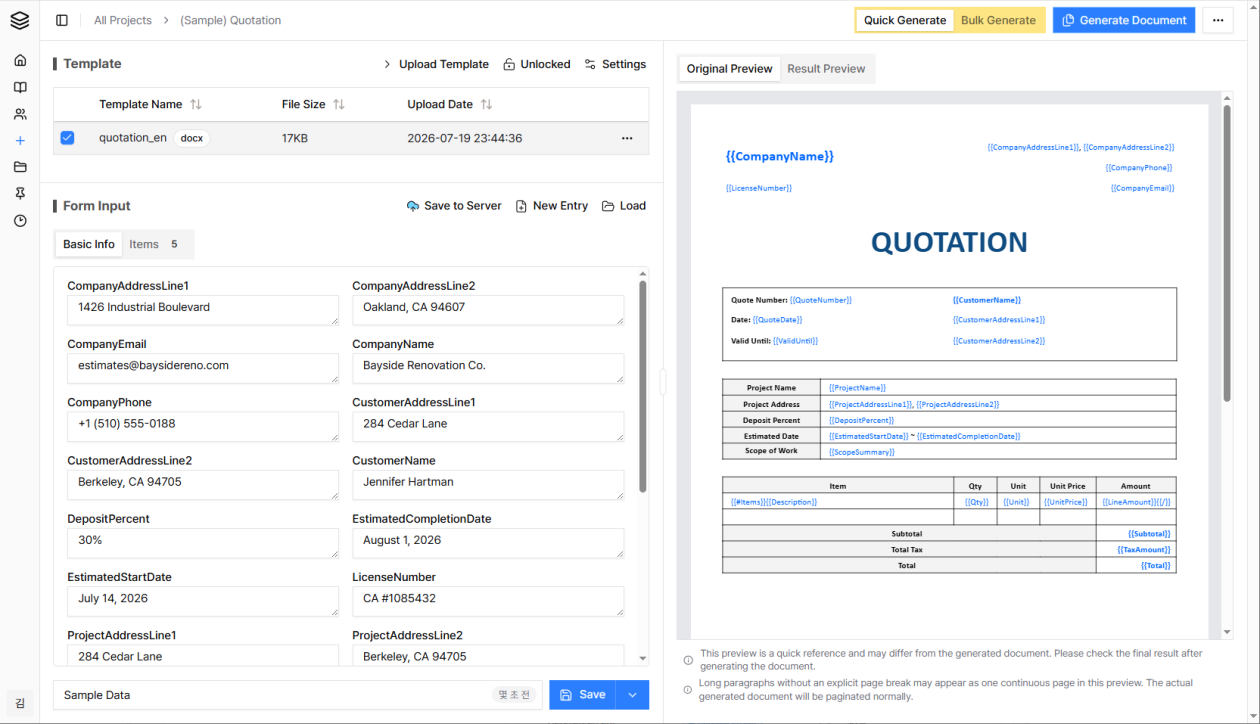Click Upload Template
This screenshot has height=724, width=1260.
436,64
